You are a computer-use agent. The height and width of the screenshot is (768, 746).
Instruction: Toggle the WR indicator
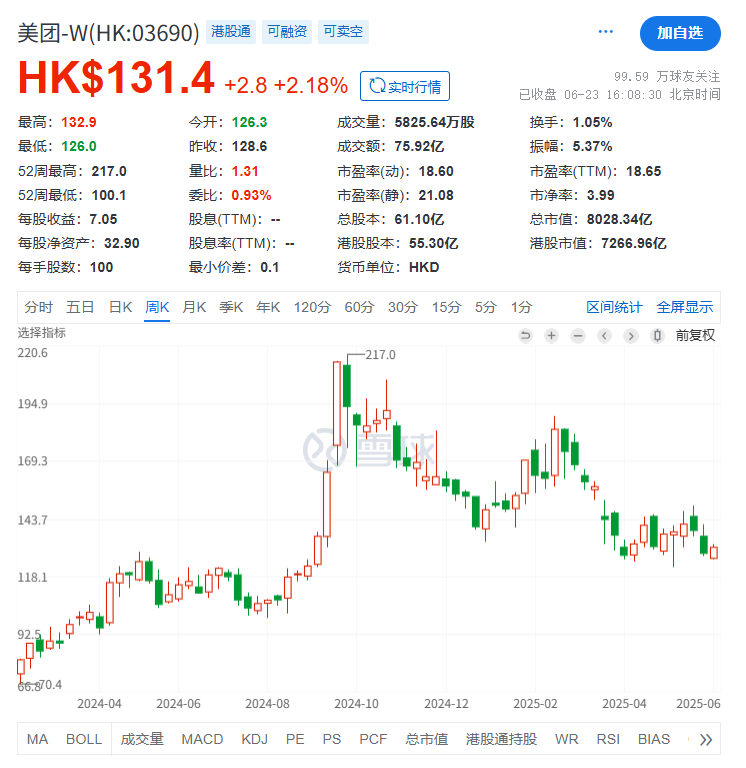click(x=567, y=740)
